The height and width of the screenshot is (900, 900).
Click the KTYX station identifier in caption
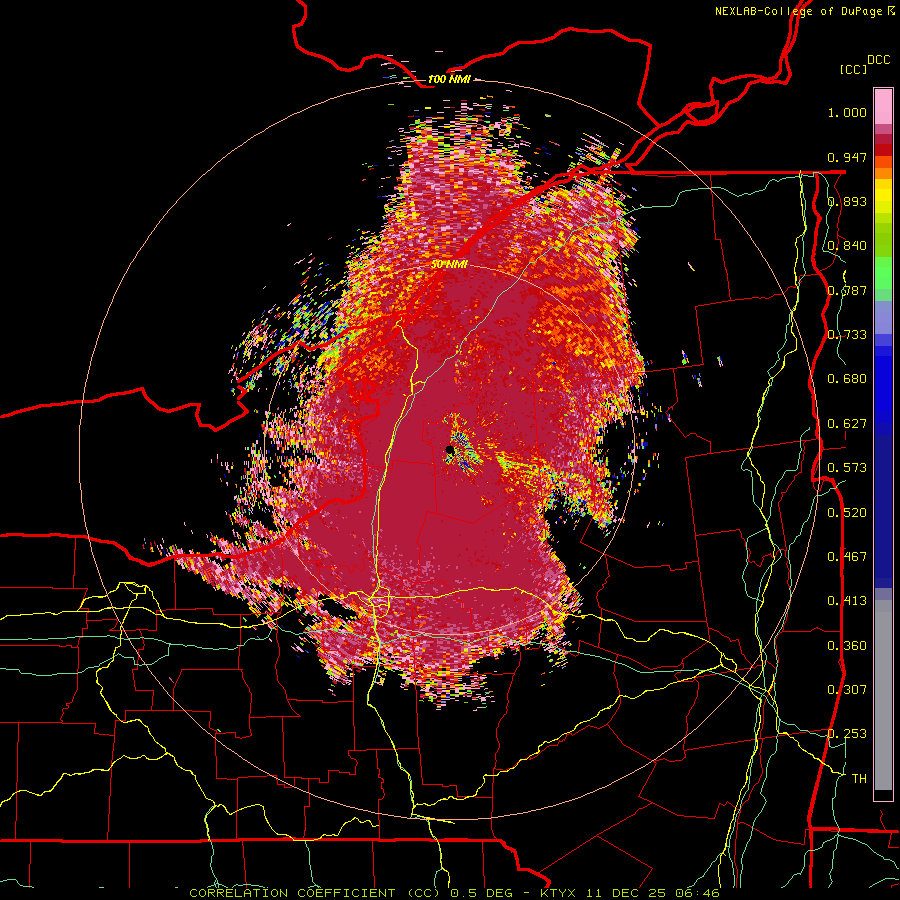(x=560, y=893)
